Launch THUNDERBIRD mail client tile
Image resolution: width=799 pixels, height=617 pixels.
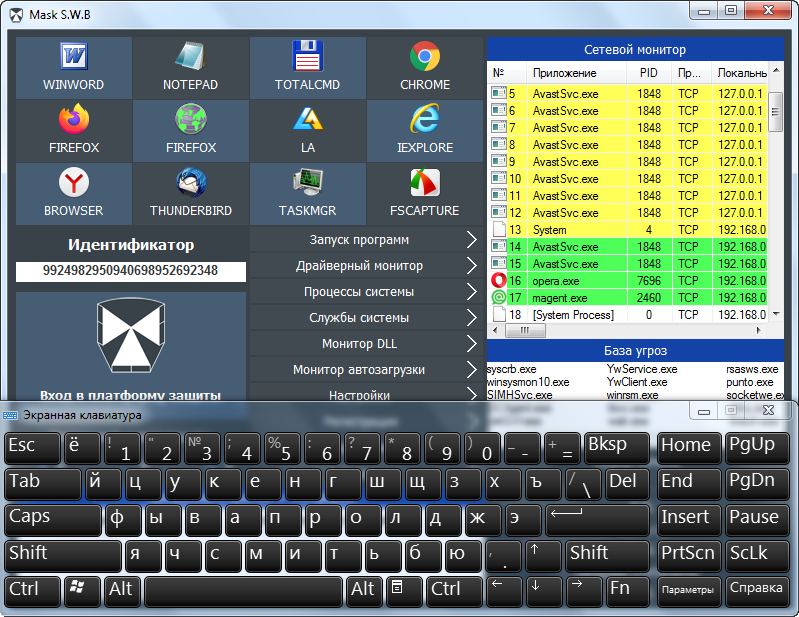tap(190, 193)
